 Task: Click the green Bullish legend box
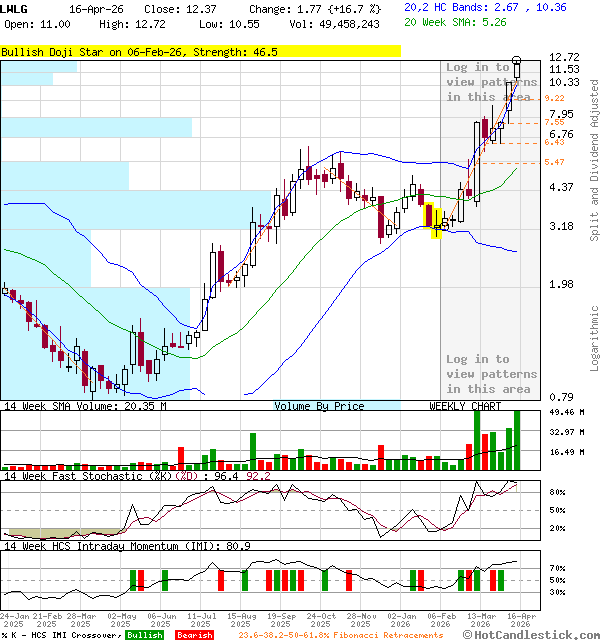tap(144, 634)
